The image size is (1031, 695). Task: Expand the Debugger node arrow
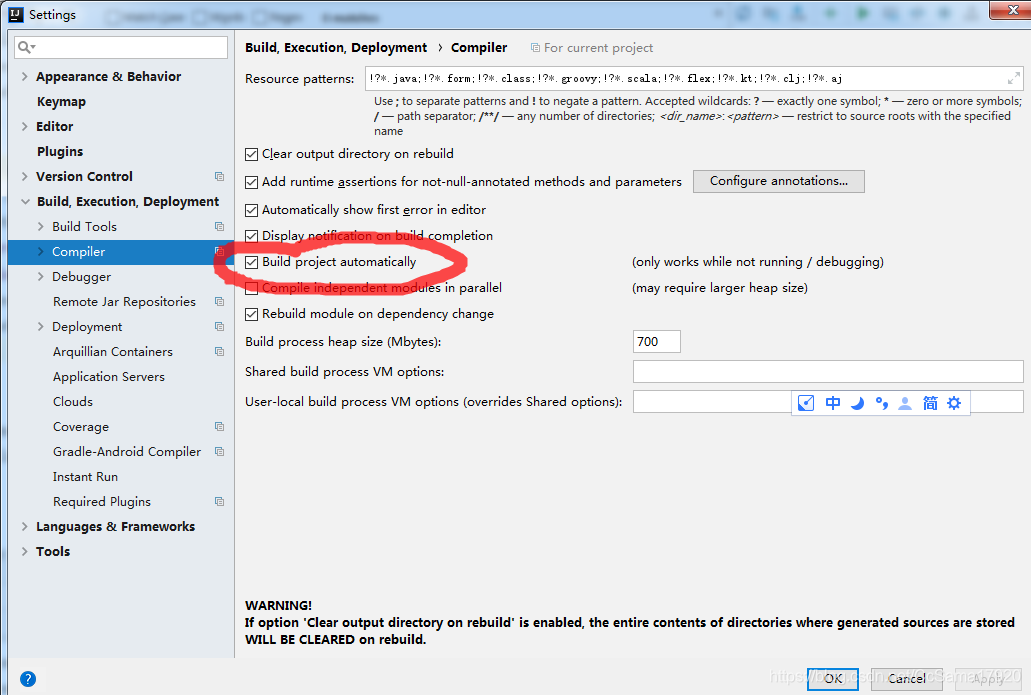tap(41, 276)
